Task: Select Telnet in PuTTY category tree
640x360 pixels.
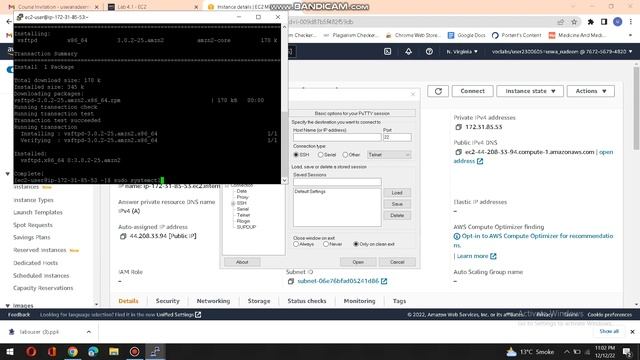Action: (x=243, y=215)
